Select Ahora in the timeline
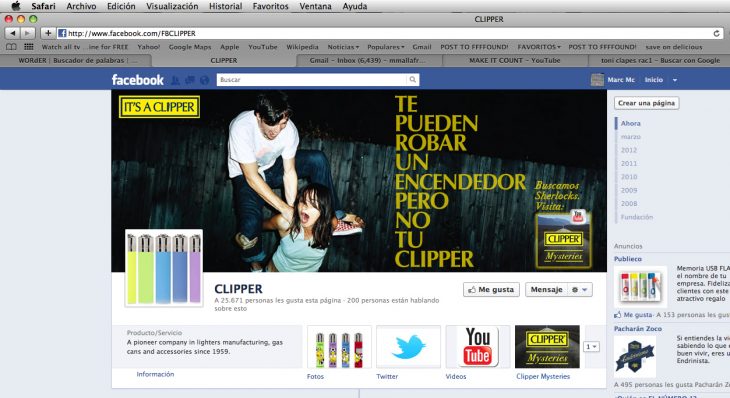The width and height of the screenshot is (730, 398). click(x=630, y=123)
